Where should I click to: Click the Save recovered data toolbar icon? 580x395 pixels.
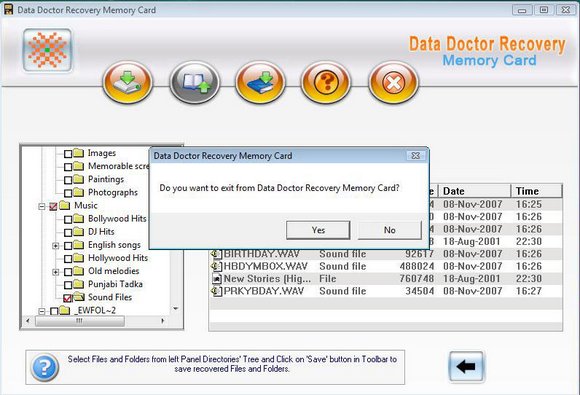click(x=128, y=82)
